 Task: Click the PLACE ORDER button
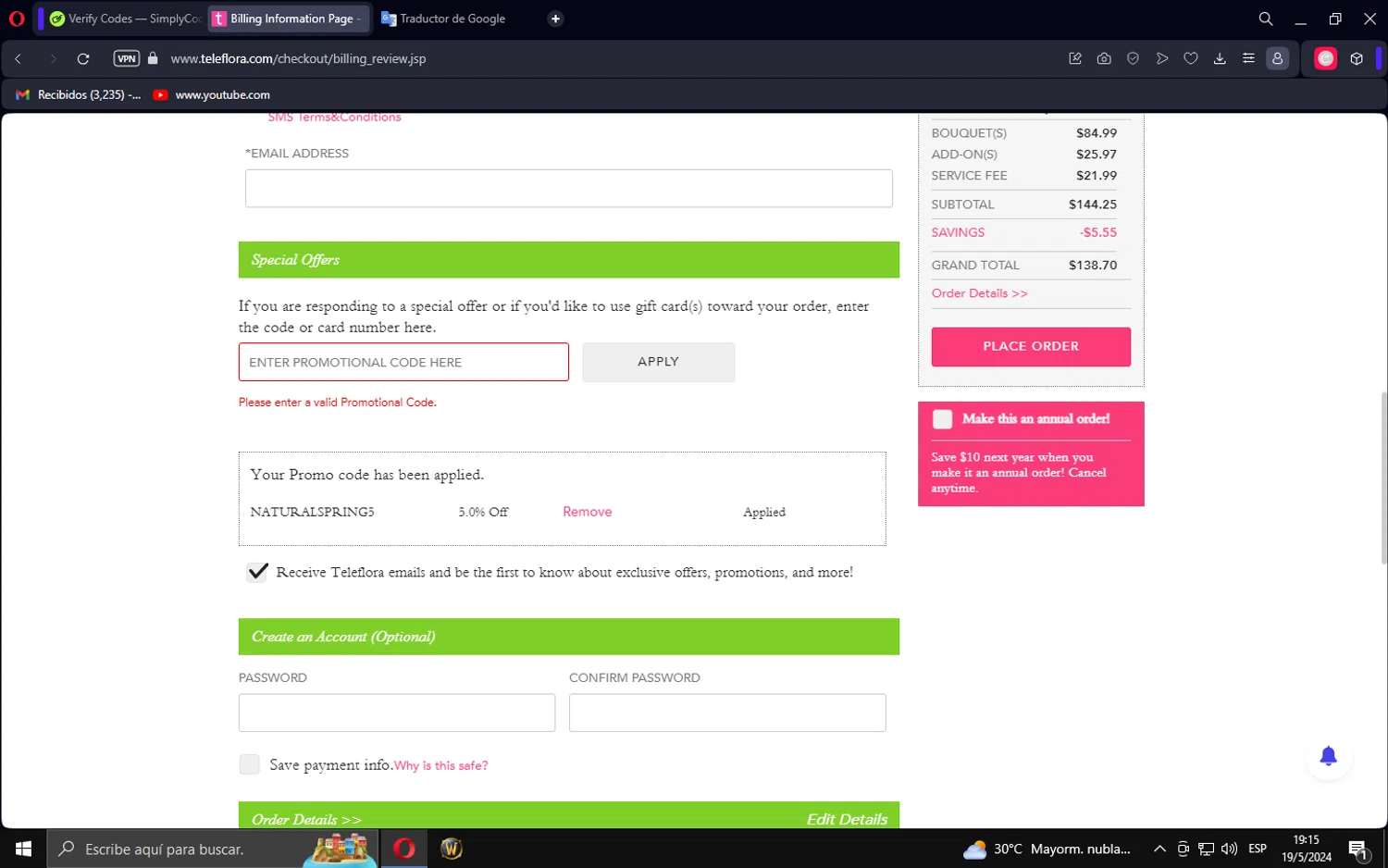tap(1031, 346)
